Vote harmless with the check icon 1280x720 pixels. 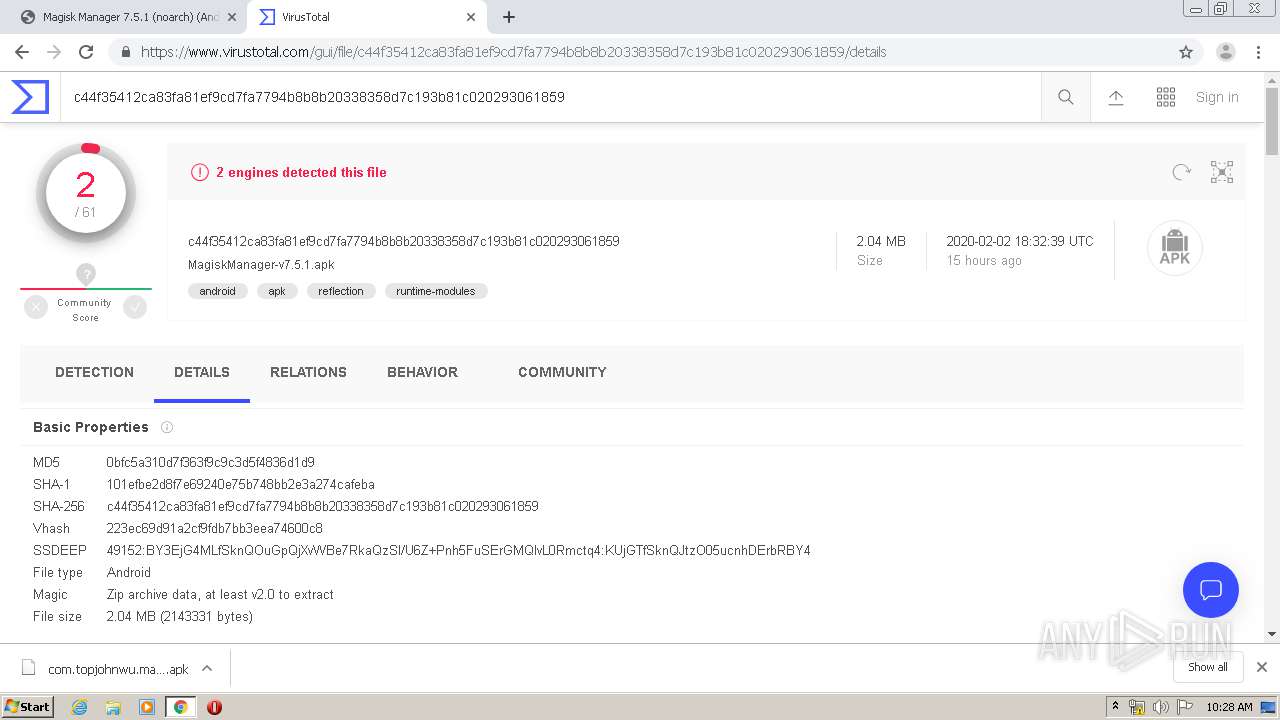[x=135, y=308]
